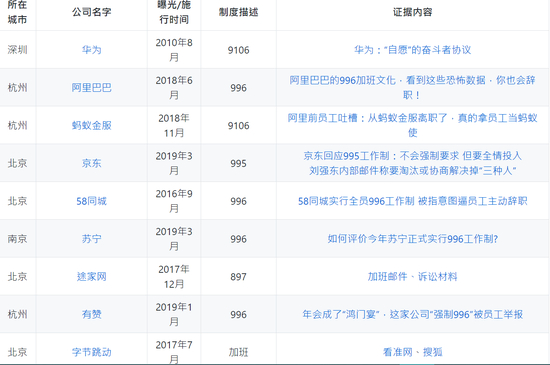
Task: Open the 途家网 company link
Action: pyautogui.click(x=92, y=277)
